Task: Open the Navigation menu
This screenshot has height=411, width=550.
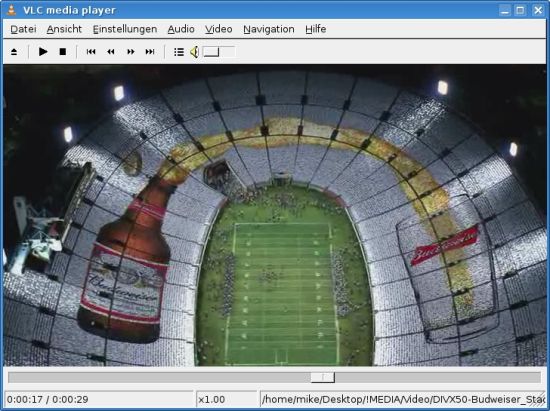Action: (x=269, y=29)
